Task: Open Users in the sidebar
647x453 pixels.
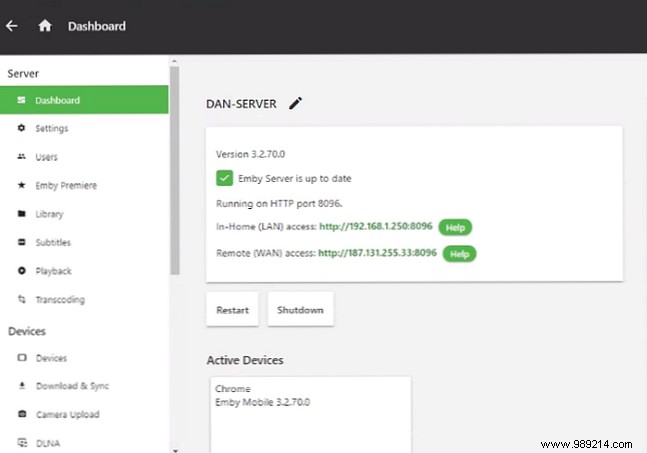Action: pos(84,157)
